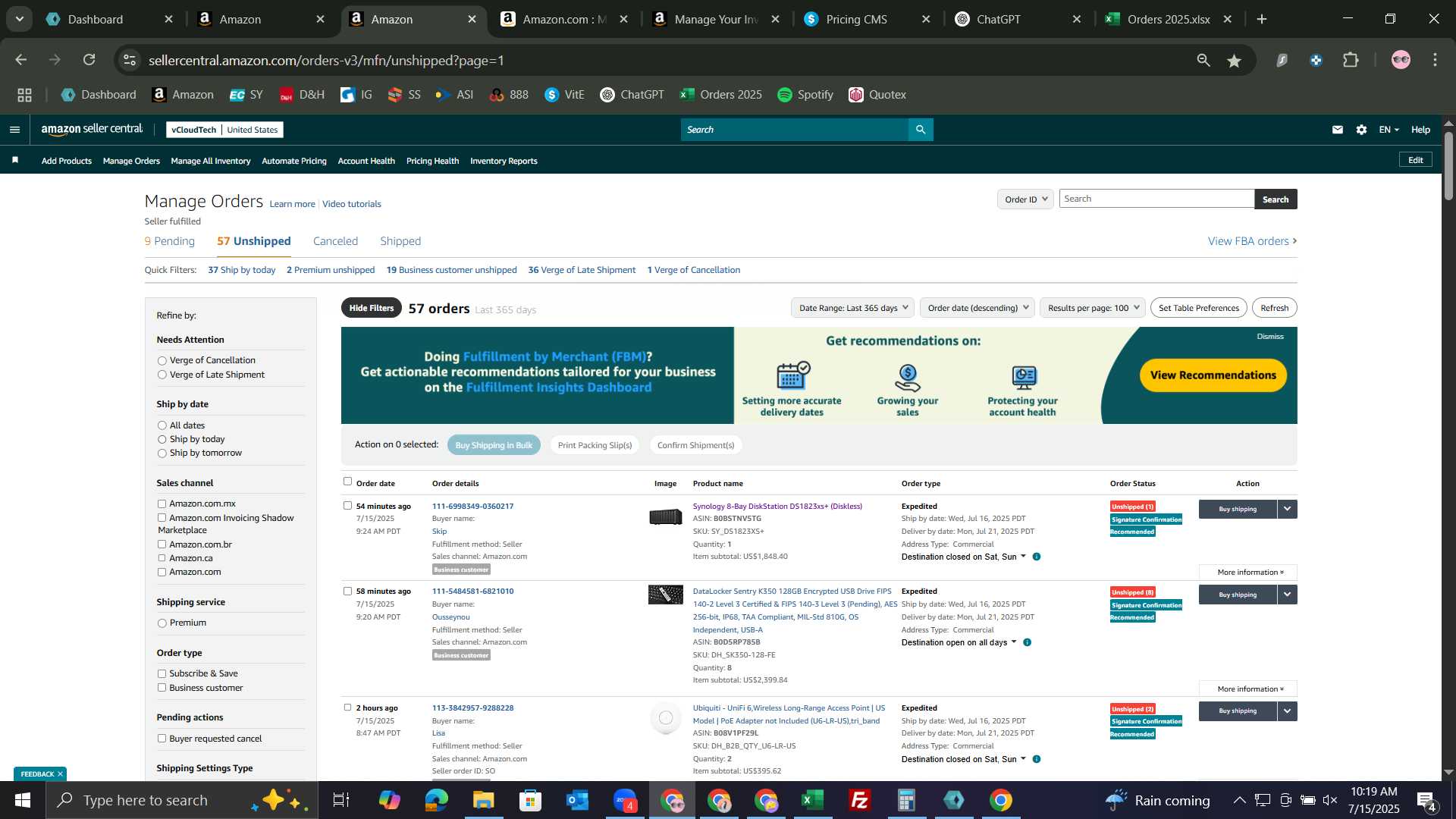Click the browser zoom magnifier icon

pyautogui.click(x=1203, y=60)
